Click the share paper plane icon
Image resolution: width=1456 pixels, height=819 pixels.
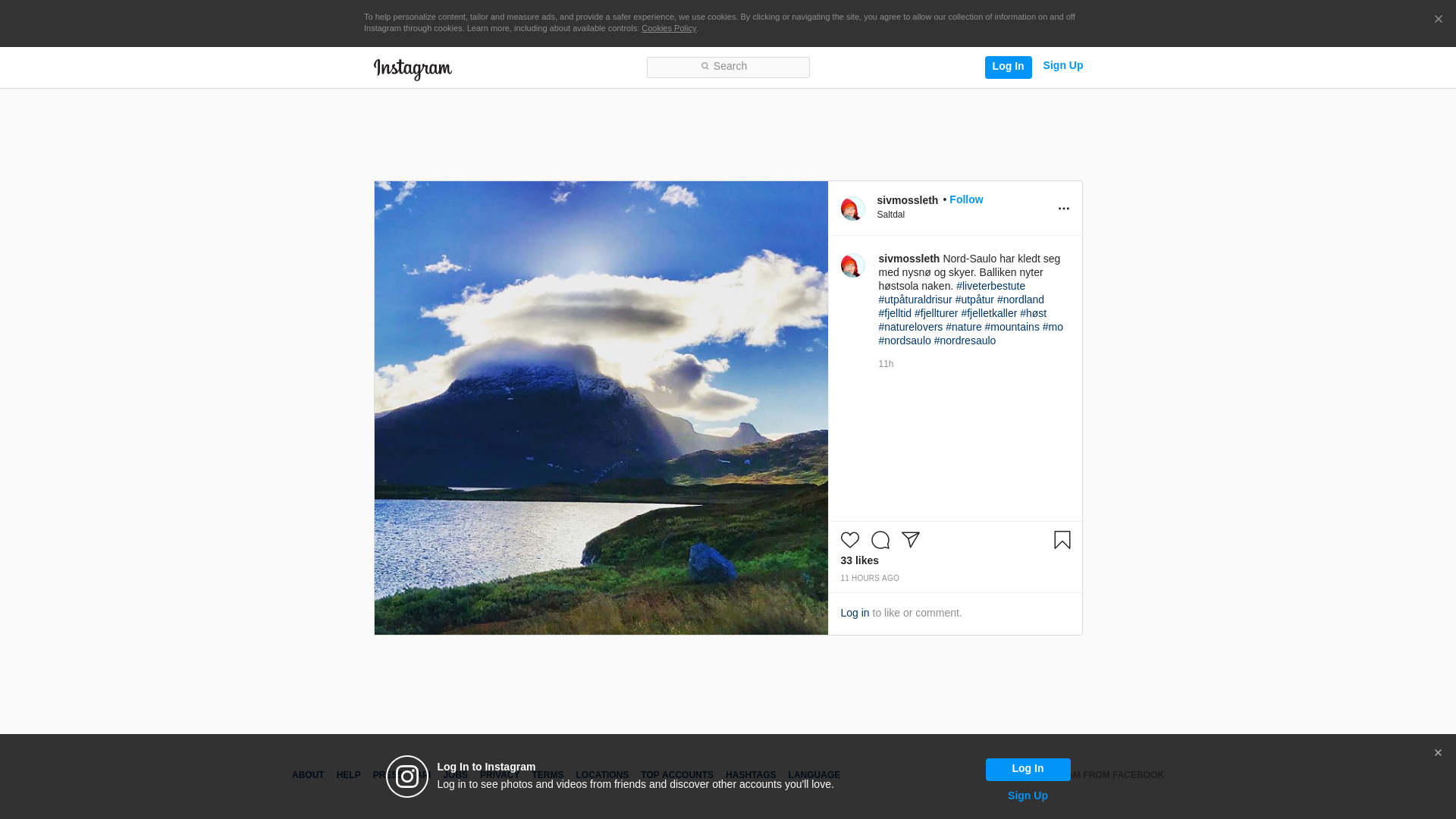[910, 540]
